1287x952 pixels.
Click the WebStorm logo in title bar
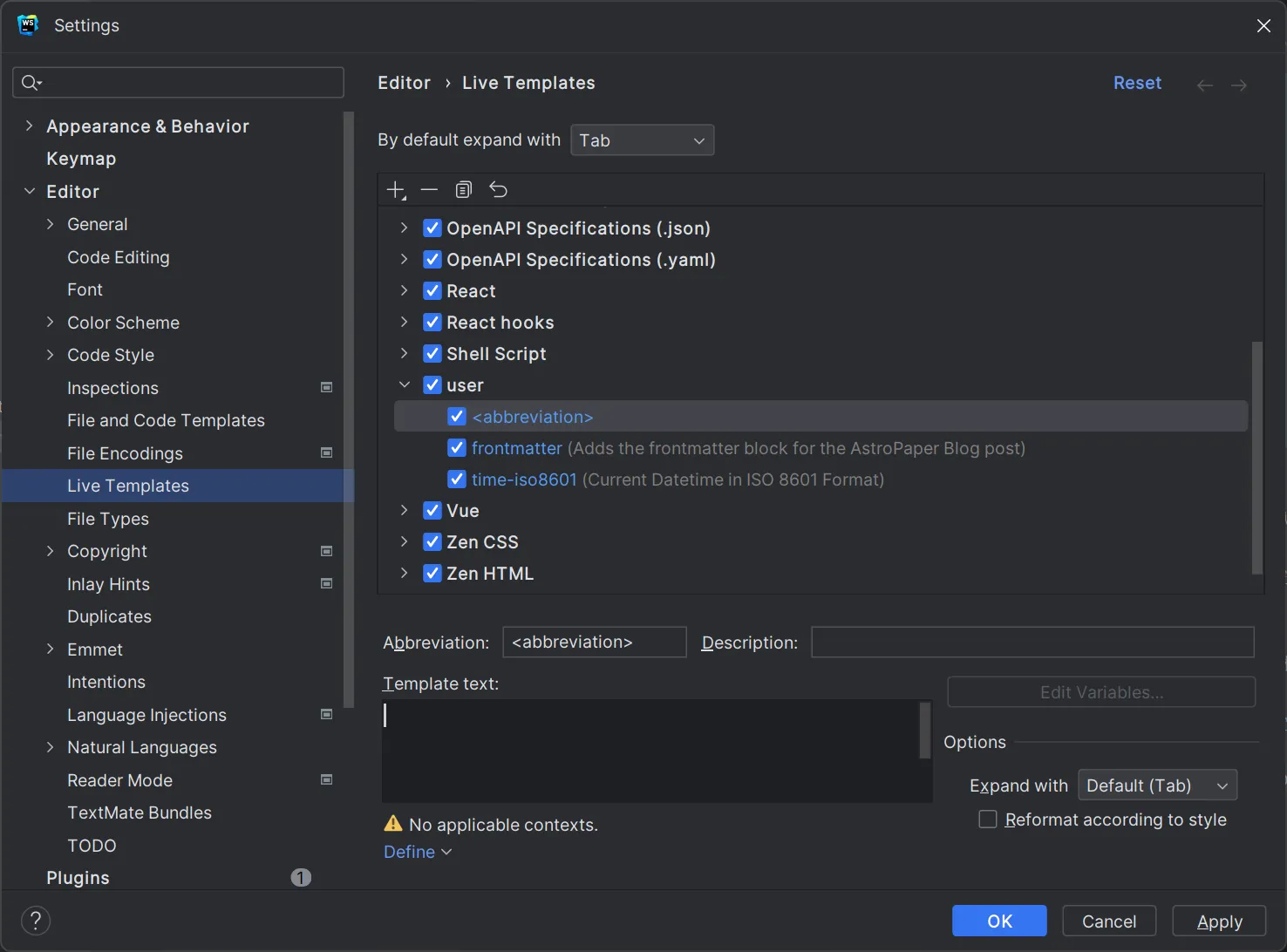click(28, 25)
